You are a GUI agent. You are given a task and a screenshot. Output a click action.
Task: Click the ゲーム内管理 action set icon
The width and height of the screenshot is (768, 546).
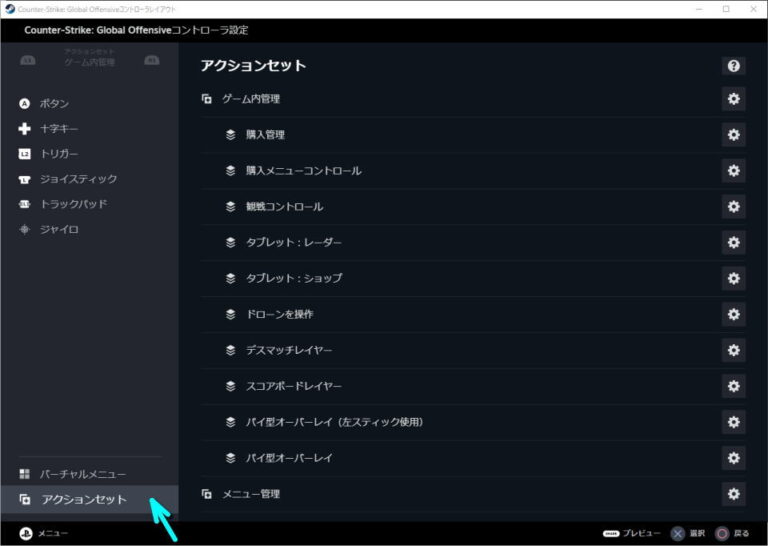(207, 99)
